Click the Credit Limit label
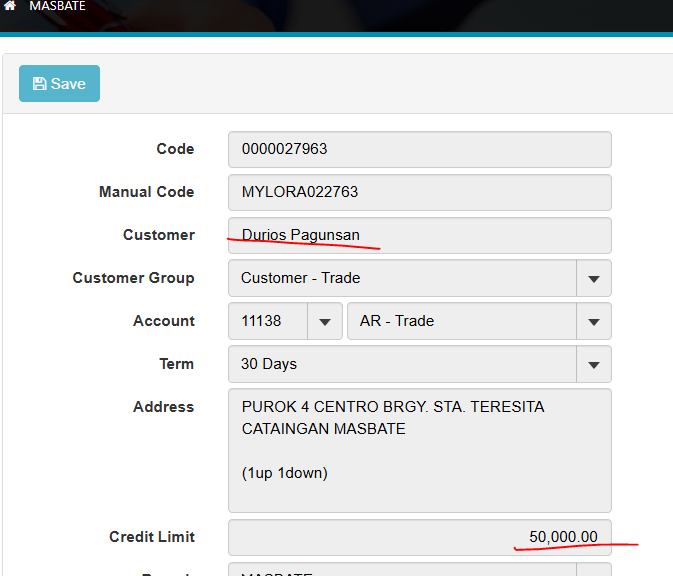The height and width of the screenshot is (576, 673). coord(152,537)
